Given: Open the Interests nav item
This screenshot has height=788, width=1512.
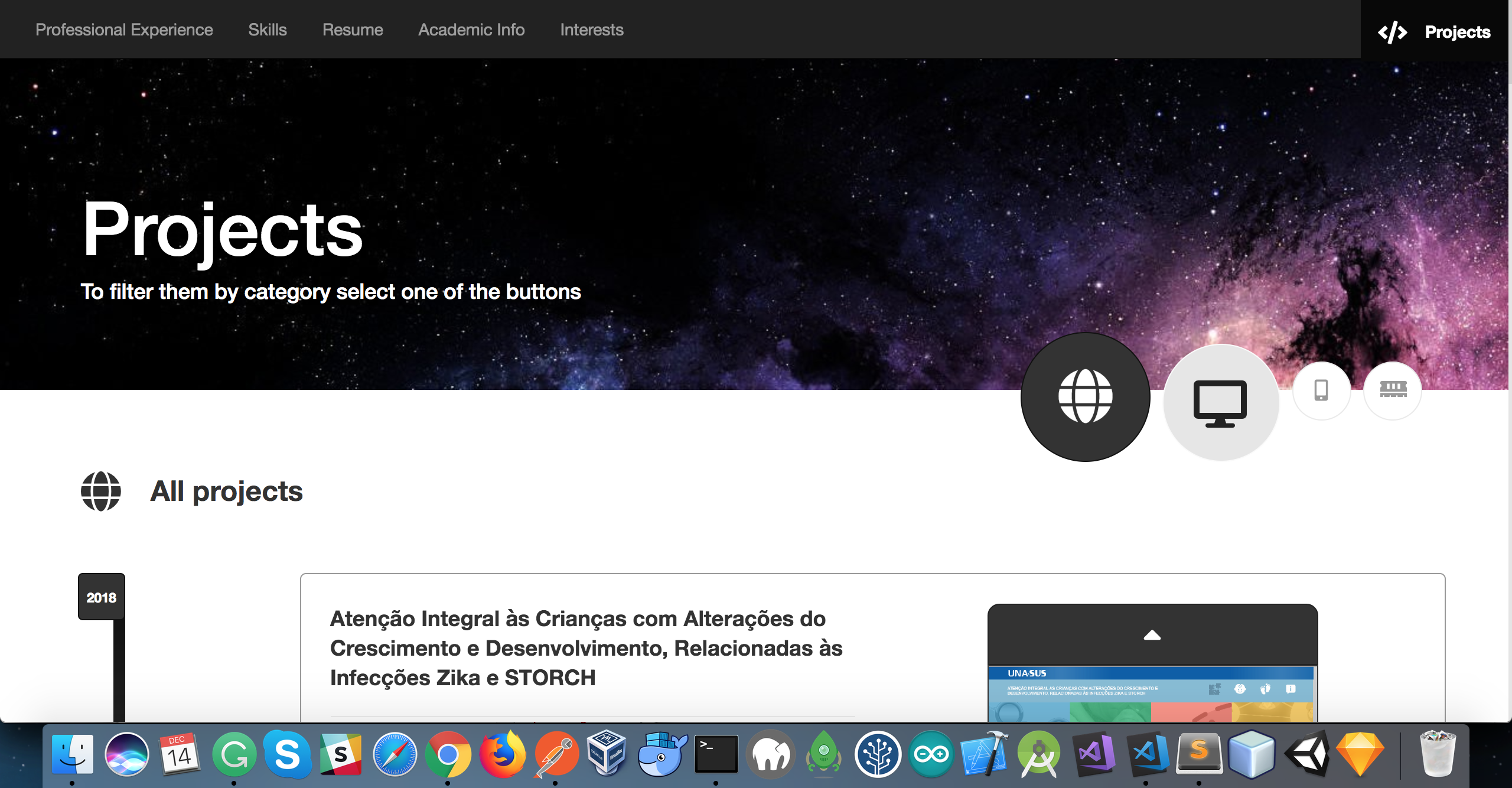Looking at the screenshot, I should click(x=592, y=30).
